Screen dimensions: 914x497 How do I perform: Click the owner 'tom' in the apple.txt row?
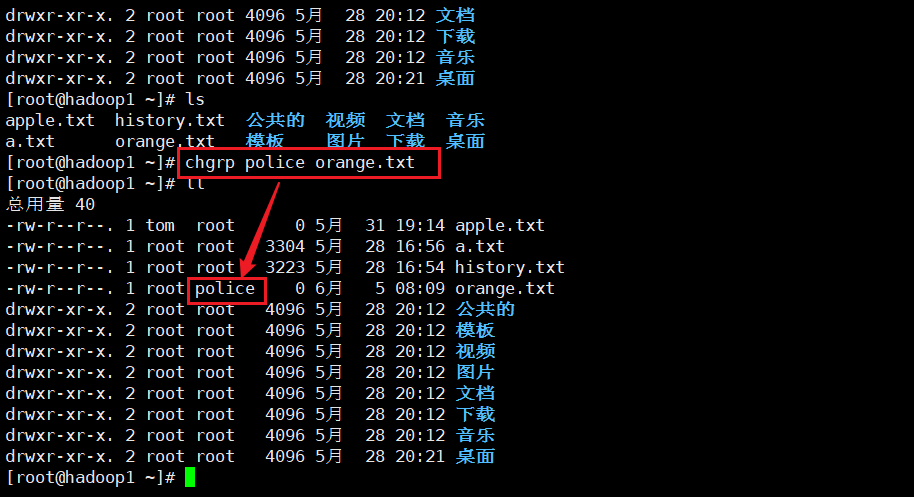[x=160, y=225]
